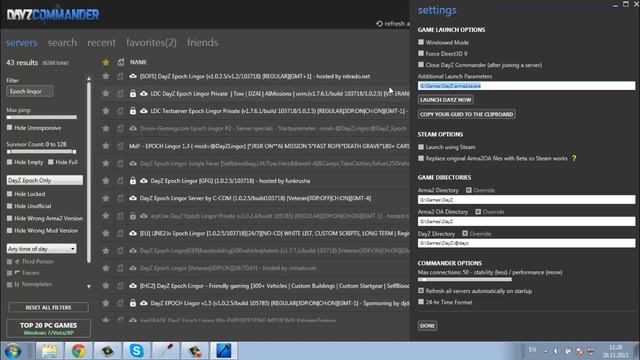Open the favorites(2) tab
Image resolution: width=640 pixels, height=360 pixels.
tap(151, 42)
